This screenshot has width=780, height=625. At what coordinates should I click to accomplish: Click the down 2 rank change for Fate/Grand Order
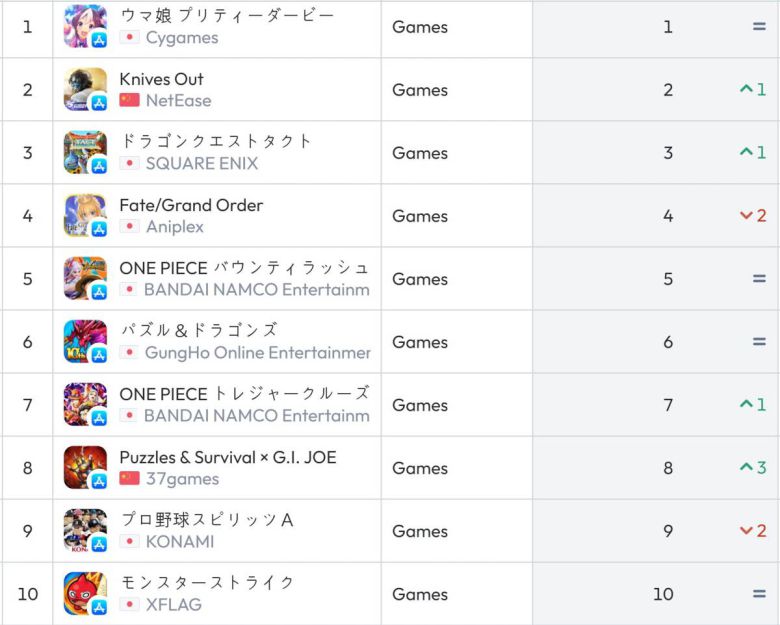(753, 216)
